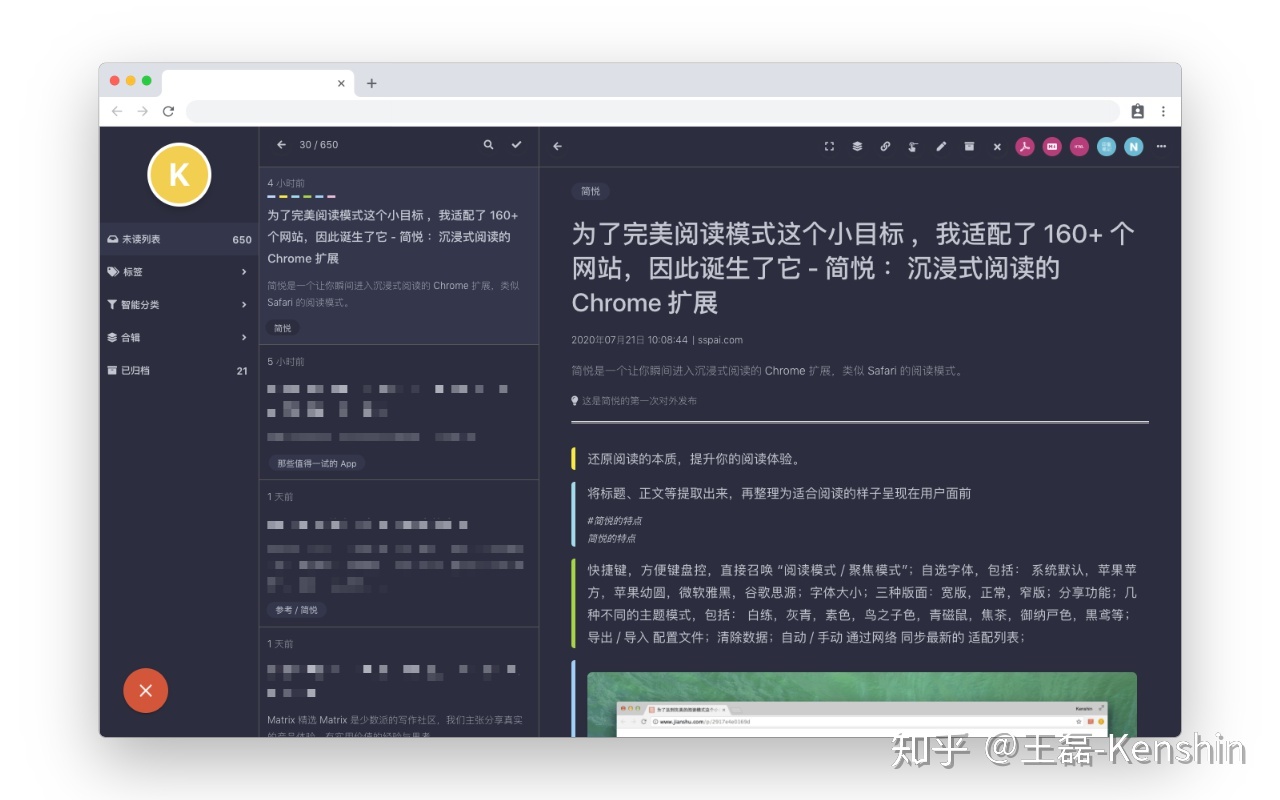Open the Matrix 精选 article in list
Viewport: 1280px width, 800px height.
(x=399, y=683)
